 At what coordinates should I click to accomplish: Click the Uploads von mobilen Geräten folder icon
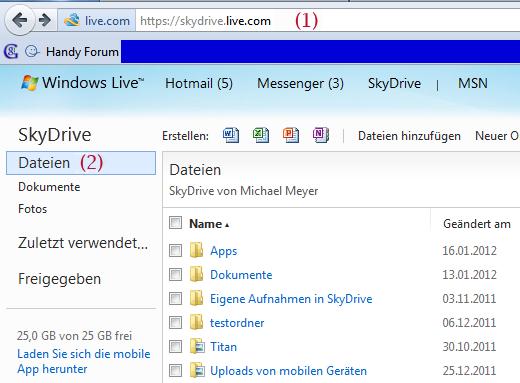(x=197, y=370)
